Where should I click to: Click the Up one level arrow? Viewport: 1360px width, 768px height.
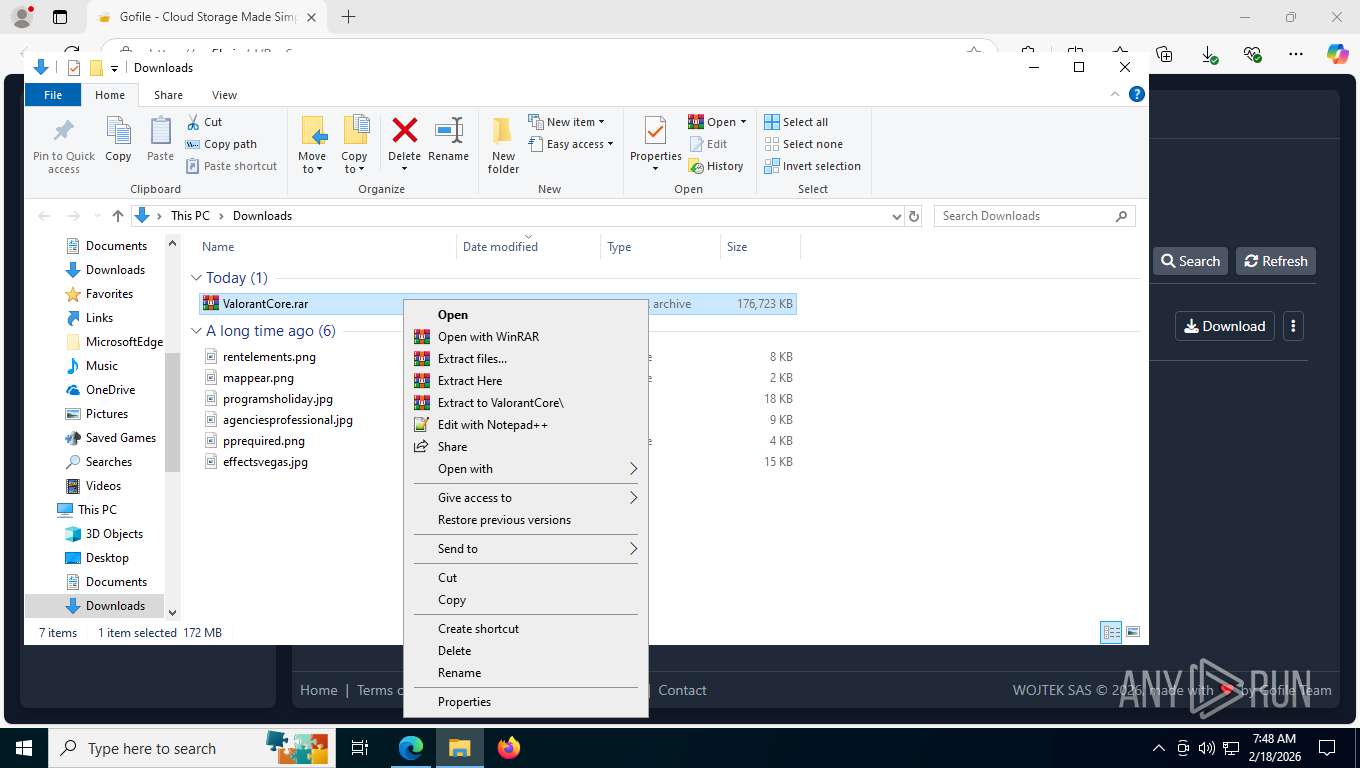118,216
